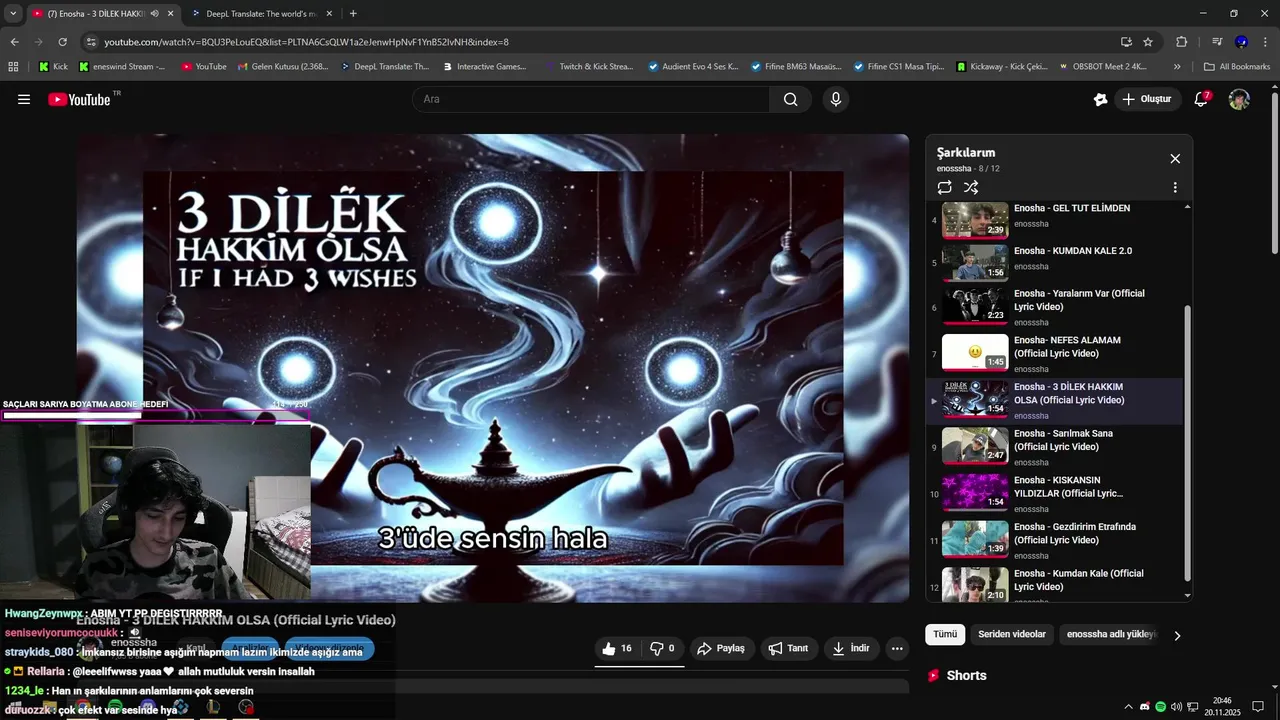
Task: Open YouTube notifications bell
Action: (1202, 99)
